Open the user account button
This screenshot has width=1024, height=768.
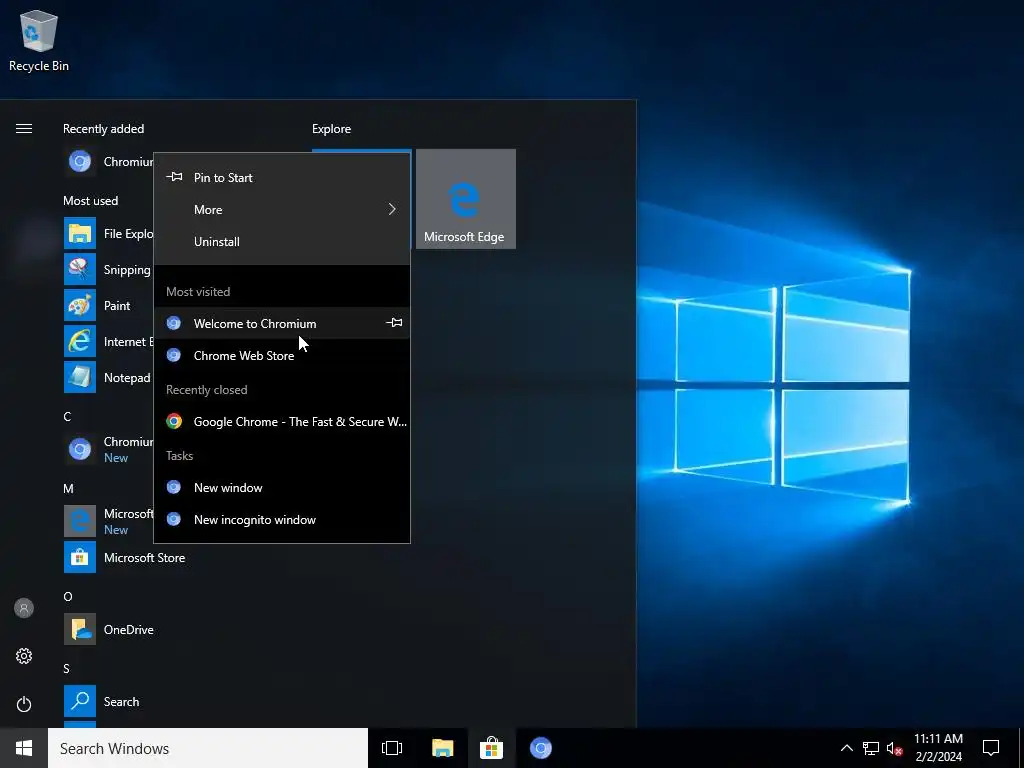pos(24,608)
